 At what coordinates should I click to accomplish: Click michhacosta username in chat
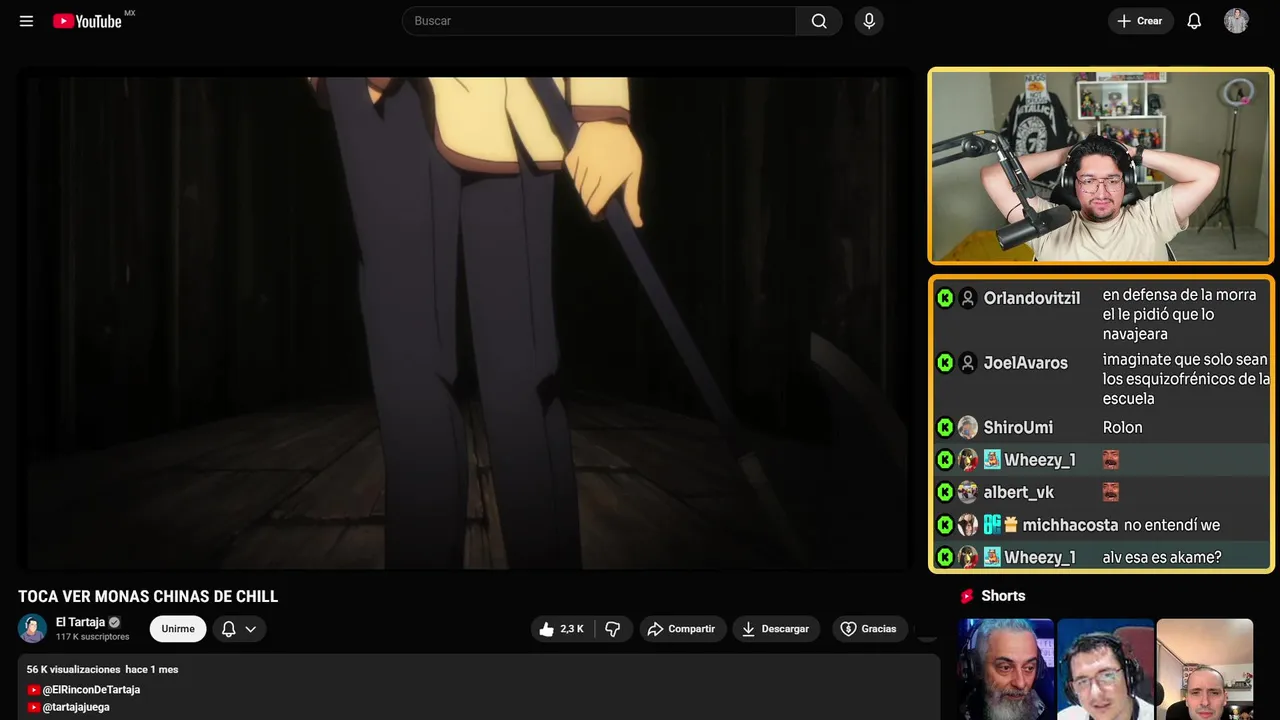1071,525
